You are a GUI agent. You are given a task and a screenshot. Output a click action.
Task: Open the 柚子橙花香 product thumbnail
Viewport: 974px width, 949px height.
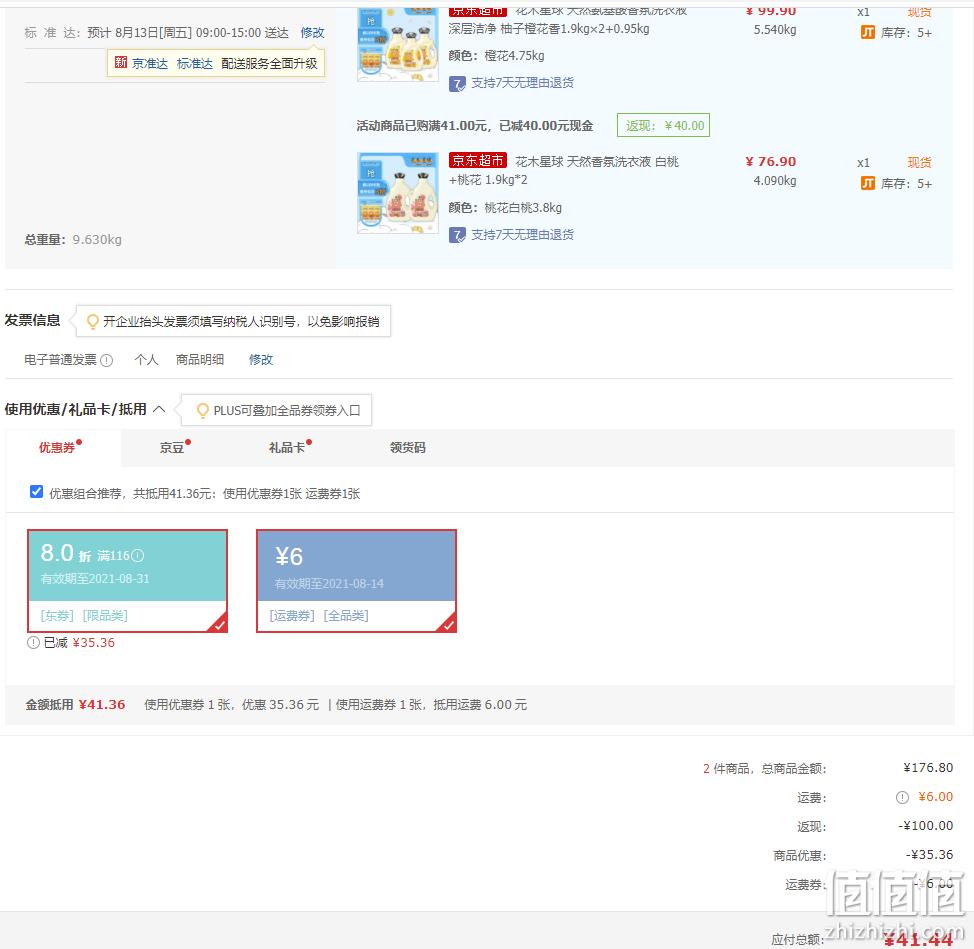pyautogui.click(x=398, y=45)
